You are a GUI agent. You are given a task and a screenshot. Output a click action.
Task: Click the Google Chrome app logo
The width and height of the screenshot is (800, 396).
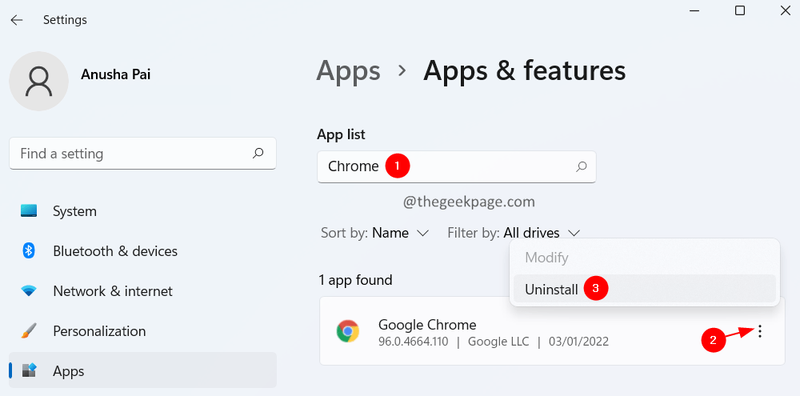coord(348,331)
